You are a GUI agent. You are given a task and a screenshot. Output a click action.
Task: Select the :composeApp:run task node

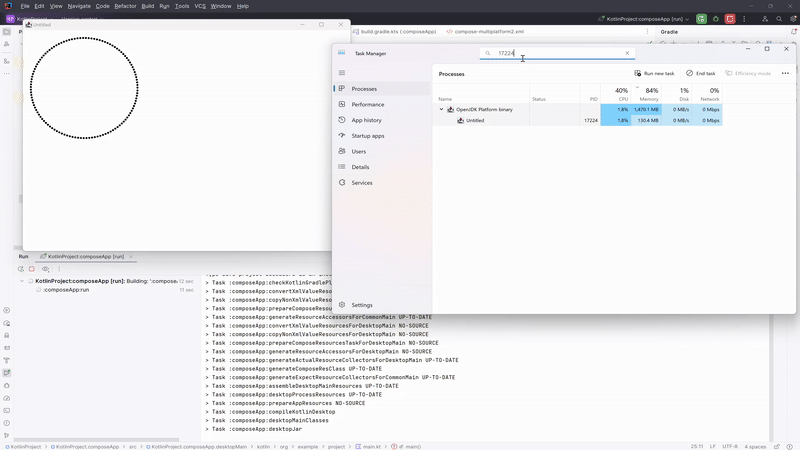click(66, 290)
